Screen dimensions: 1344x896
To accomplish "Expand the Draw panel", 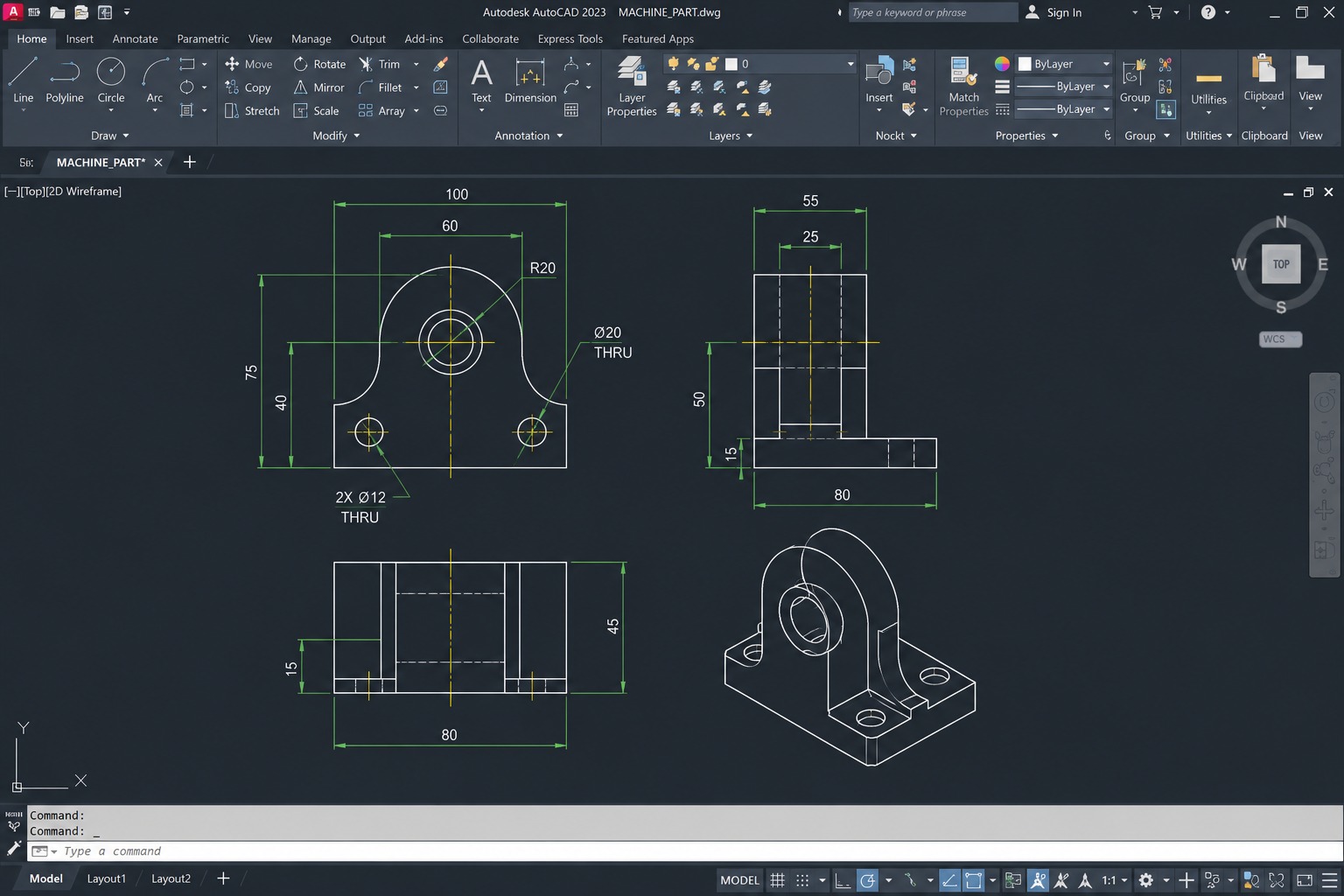I will tap(110, 136).
